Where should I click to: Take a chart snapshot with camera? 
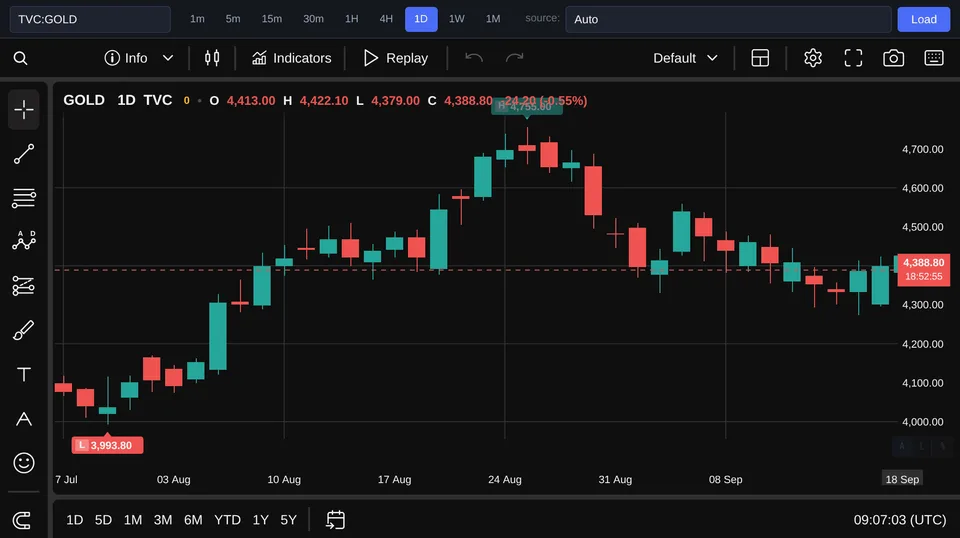[x=893, y=58]
